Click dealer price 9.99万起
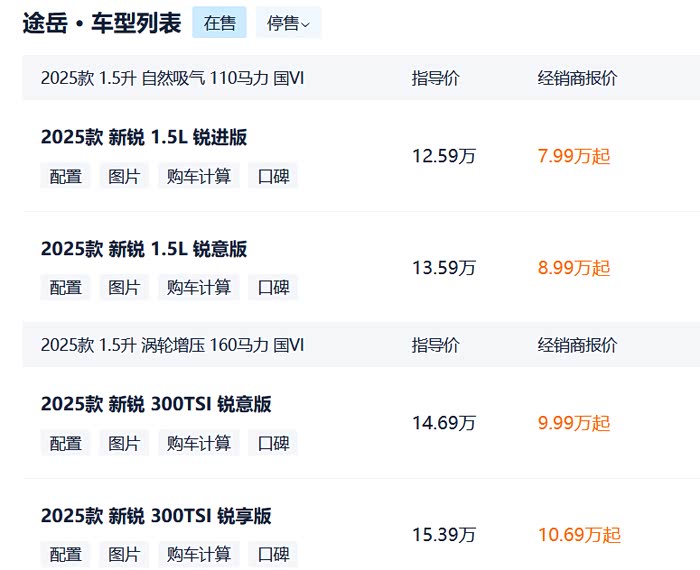This screenshot has width=700, height=570. (574, 423)
